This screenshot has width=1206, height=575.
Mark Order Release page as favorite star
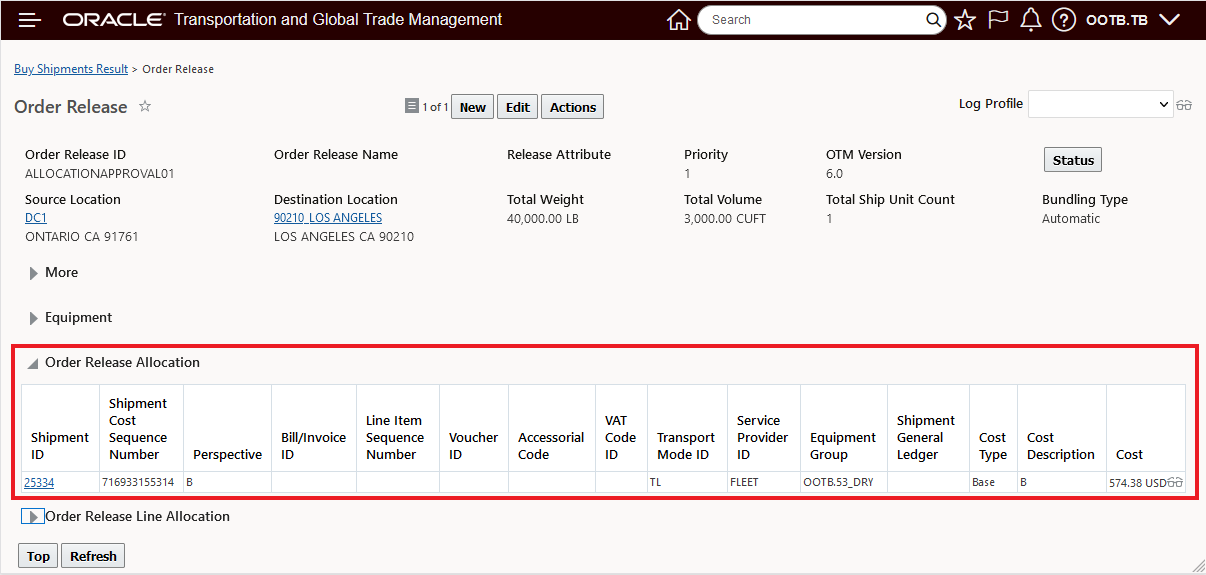(x=145, y=106)
